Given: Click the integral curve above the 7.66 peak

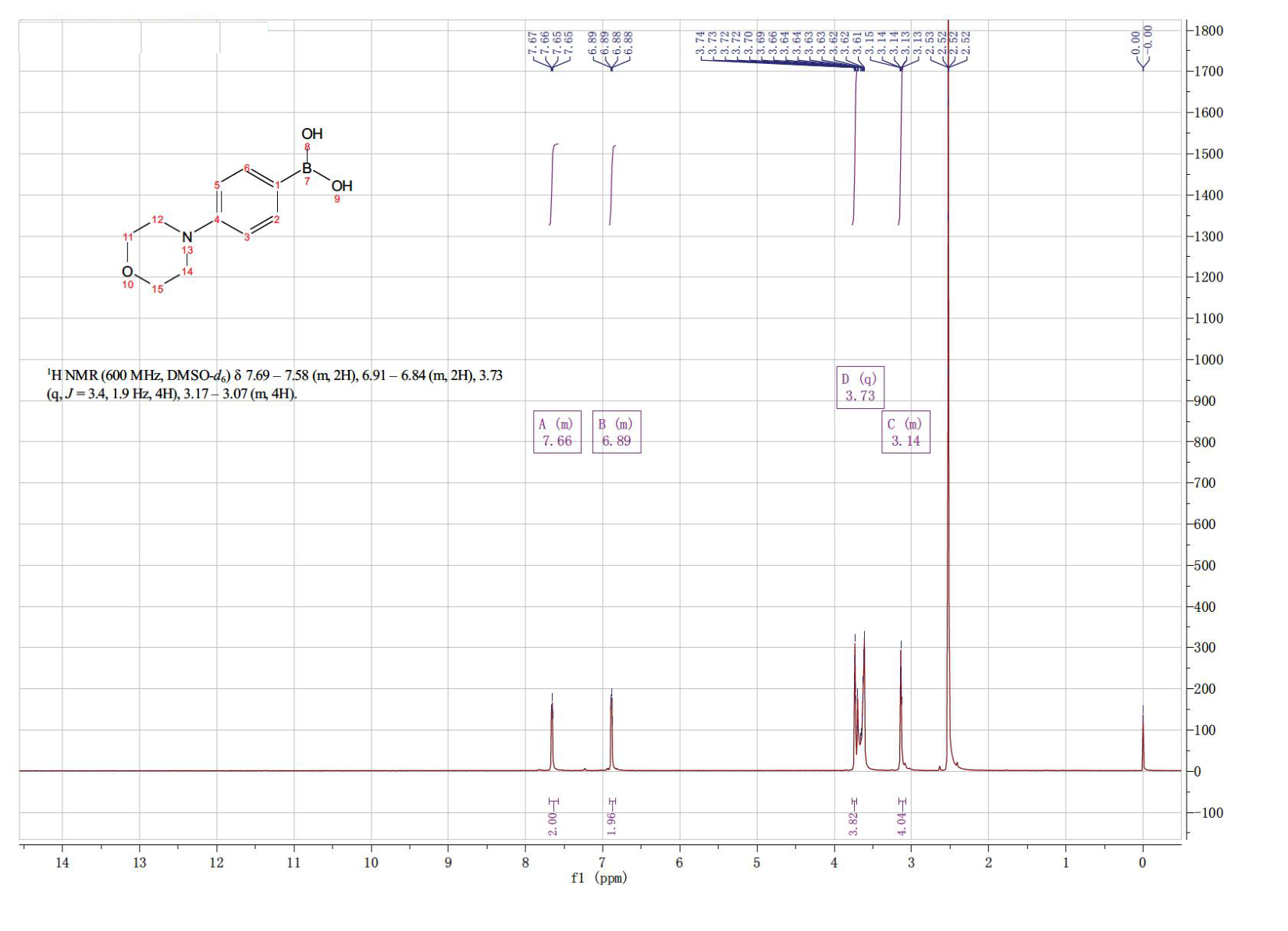Looking at the screenshot, I should coord(553,185).
